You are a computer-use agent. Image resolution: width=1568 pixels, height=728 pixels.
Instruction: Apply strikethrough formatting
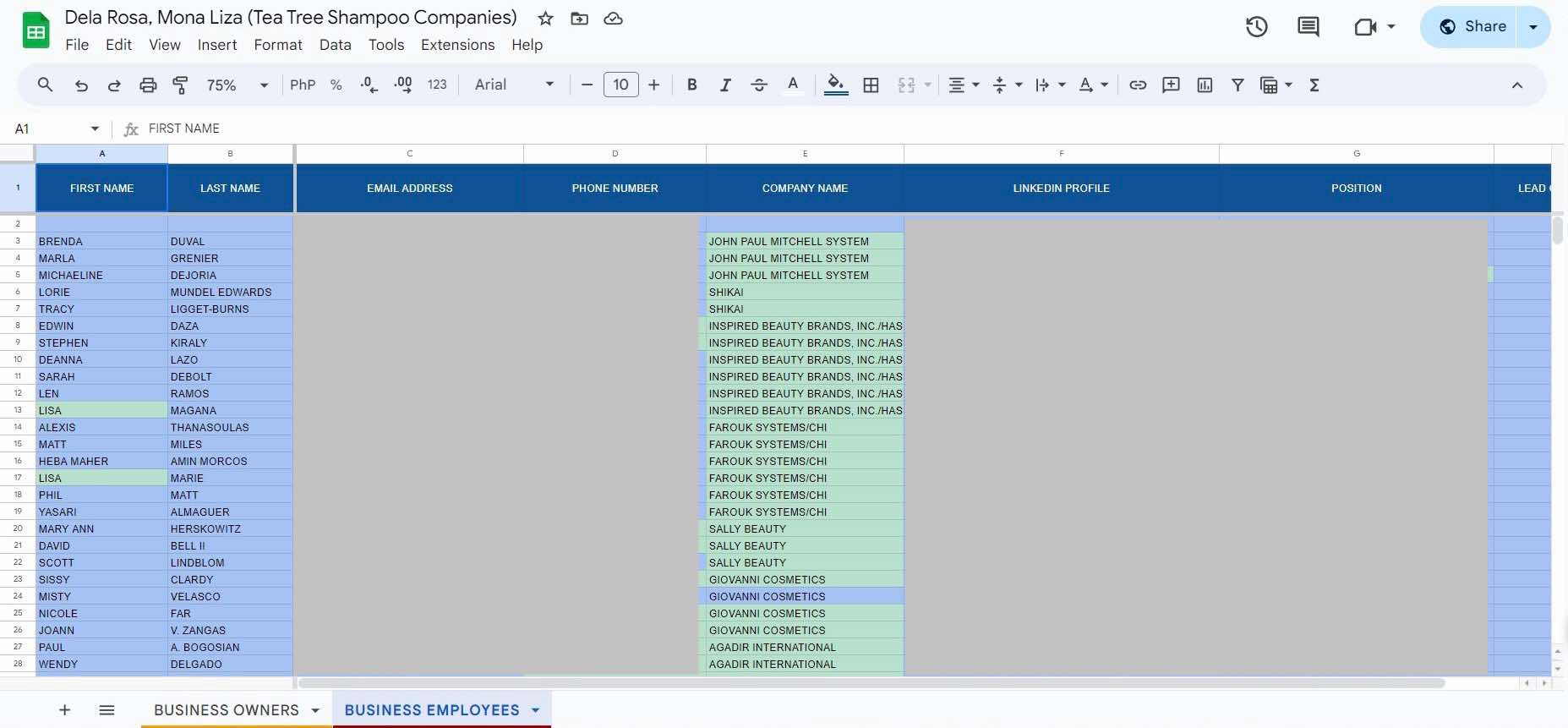click(x=759, y=85)
